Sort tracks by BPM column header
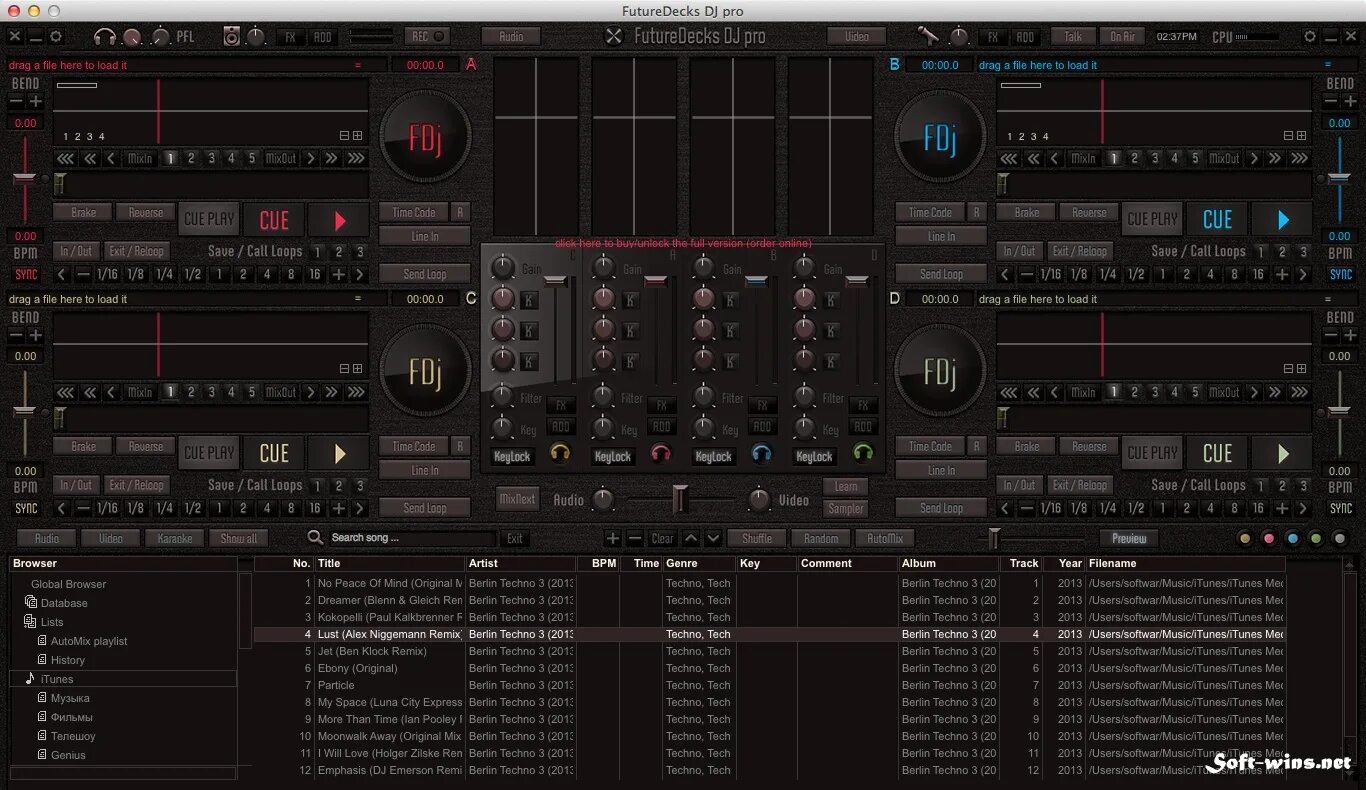The width and height of the screenshot is (1366, 790). point(598,563)
